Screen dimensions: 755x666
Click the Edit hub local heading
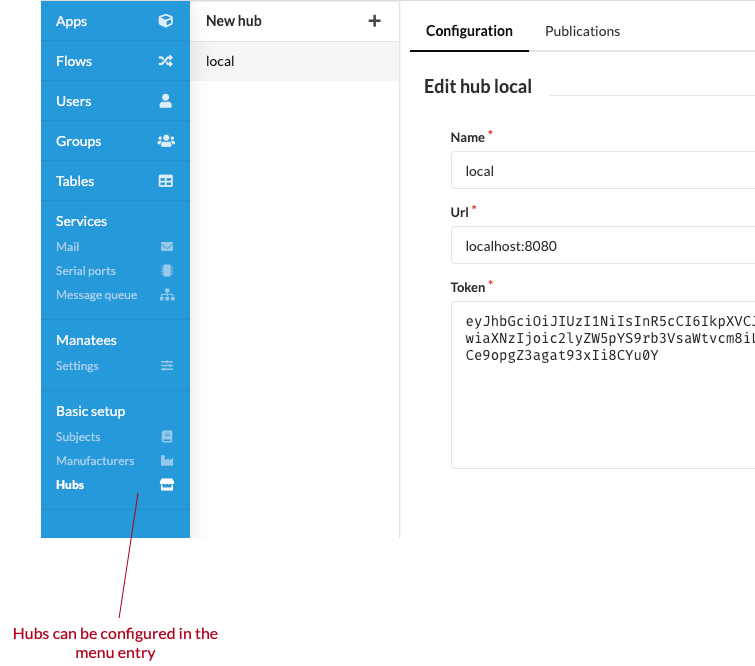tap(478, 87)
